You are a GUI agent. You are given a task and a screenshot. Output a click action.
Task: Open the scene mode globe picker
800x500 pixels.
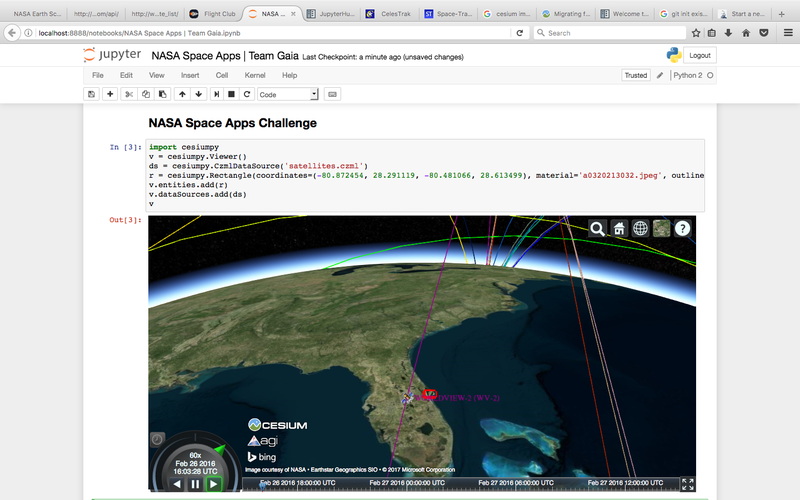[x=640, y=228]
